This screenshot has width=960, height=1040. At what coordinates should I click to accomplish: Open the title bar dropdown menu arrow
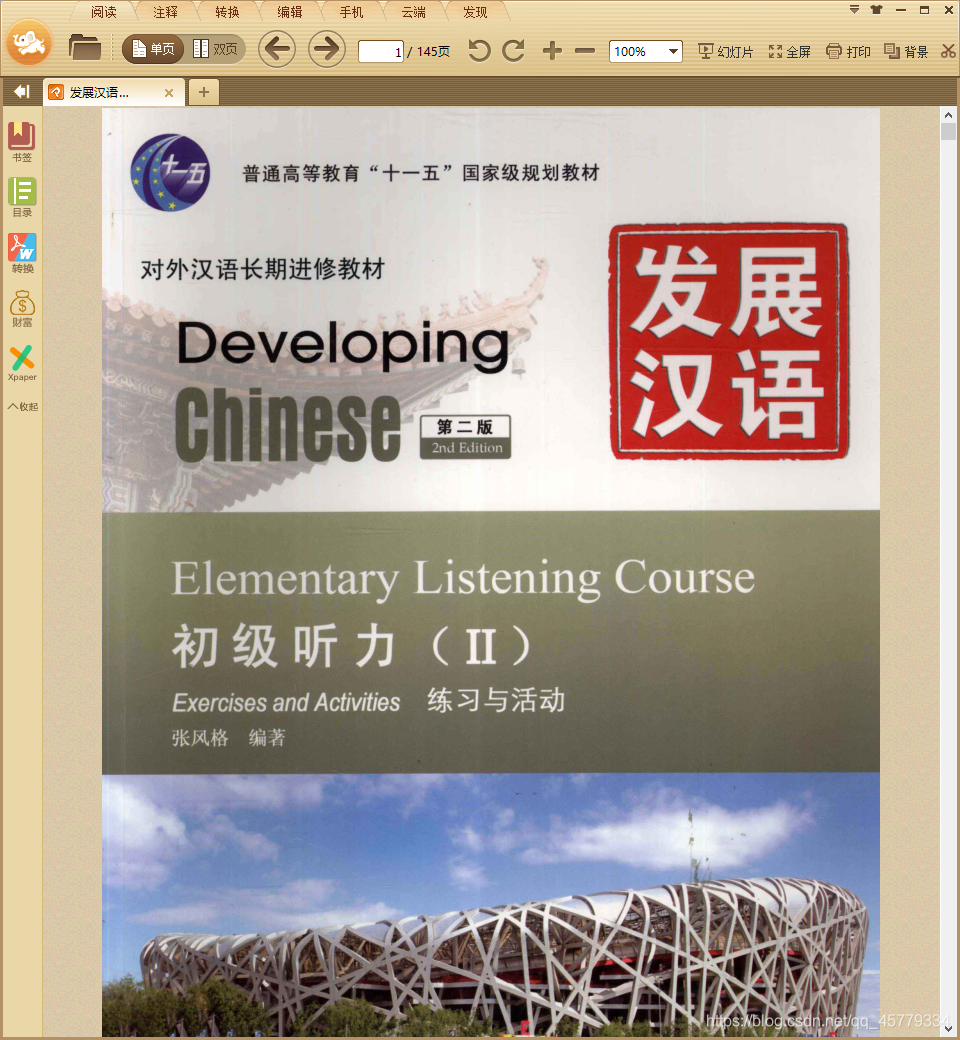click(x=855, y=9)
